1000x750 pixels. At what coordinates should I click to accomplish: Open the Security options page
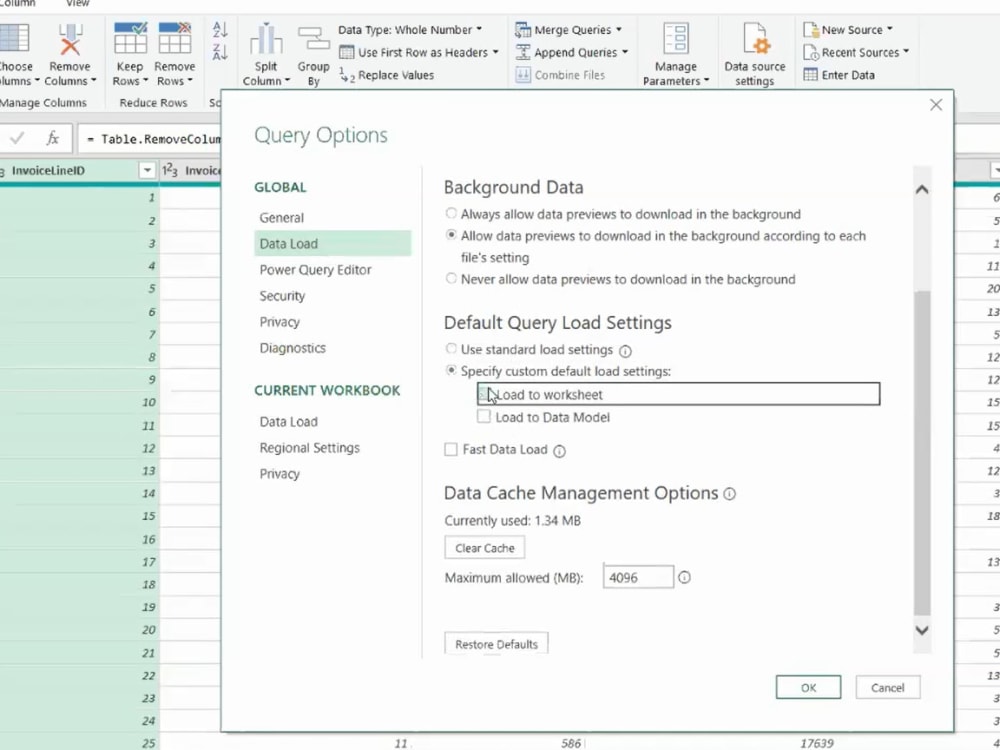[x=282, y=296]
